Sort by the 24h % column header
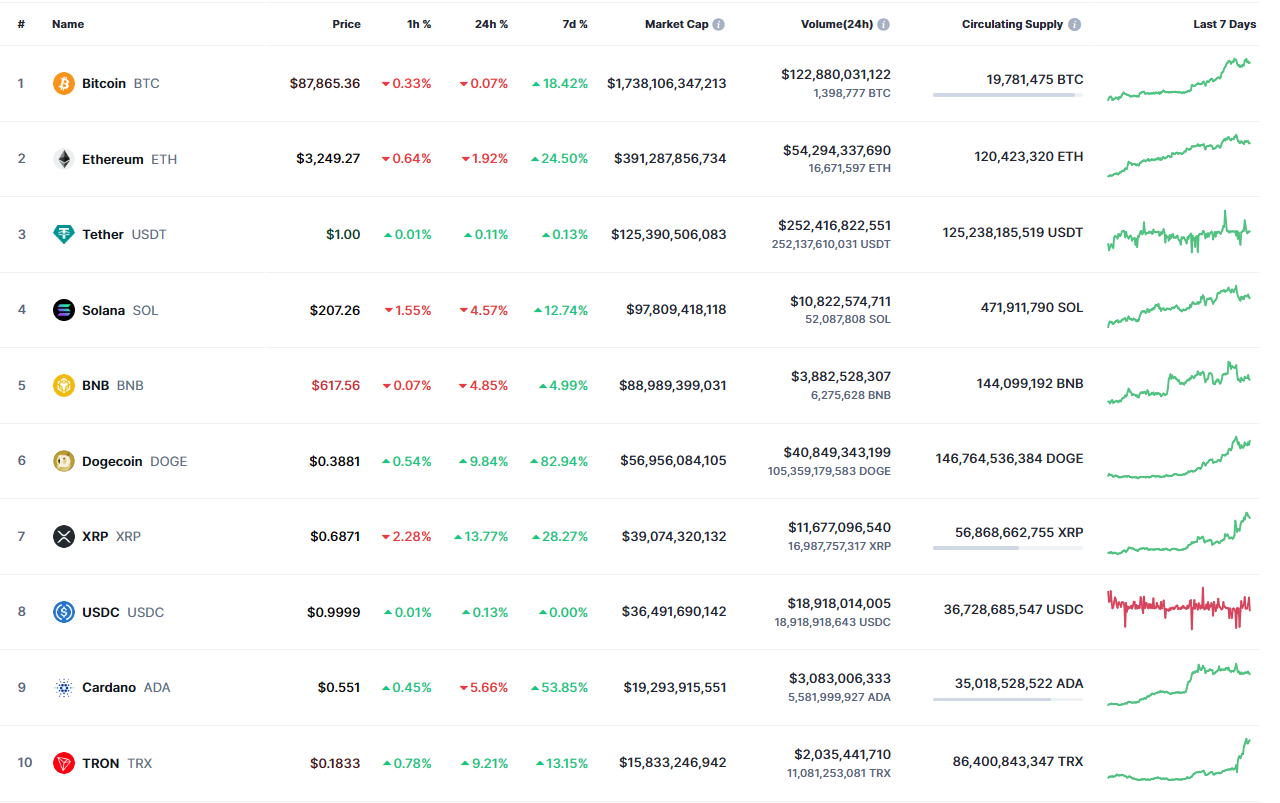Screen dimensions: 1280x803 click(x=491, y=24)
